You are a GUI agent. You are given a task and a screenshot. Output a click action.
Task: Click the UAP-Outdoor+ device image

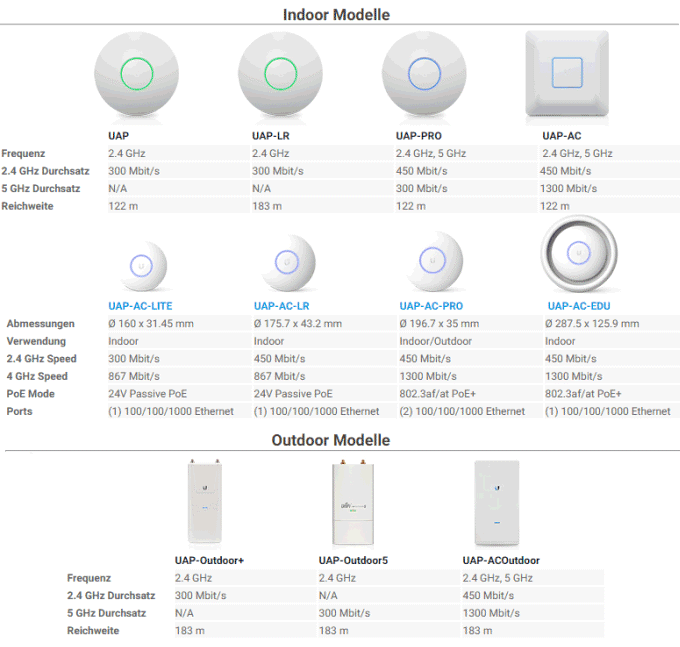(x=205, y=502)
